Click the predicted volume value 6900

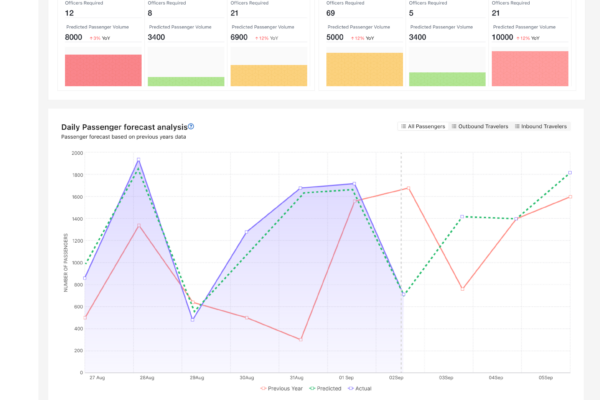click(x=239, y=38)
